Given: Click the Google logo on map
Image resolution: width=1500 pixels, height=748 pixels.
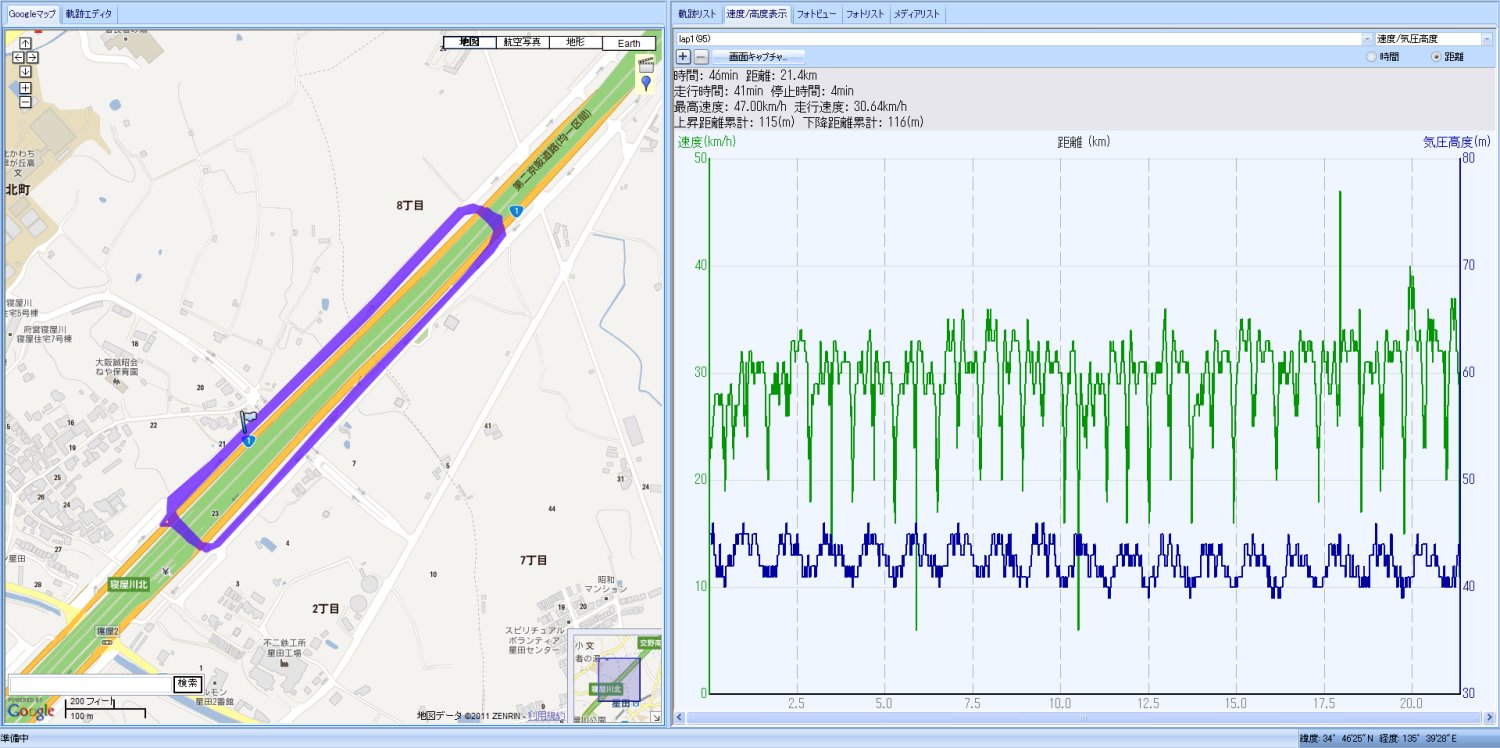Looking at the screenshot, I should tap(30, 710).
